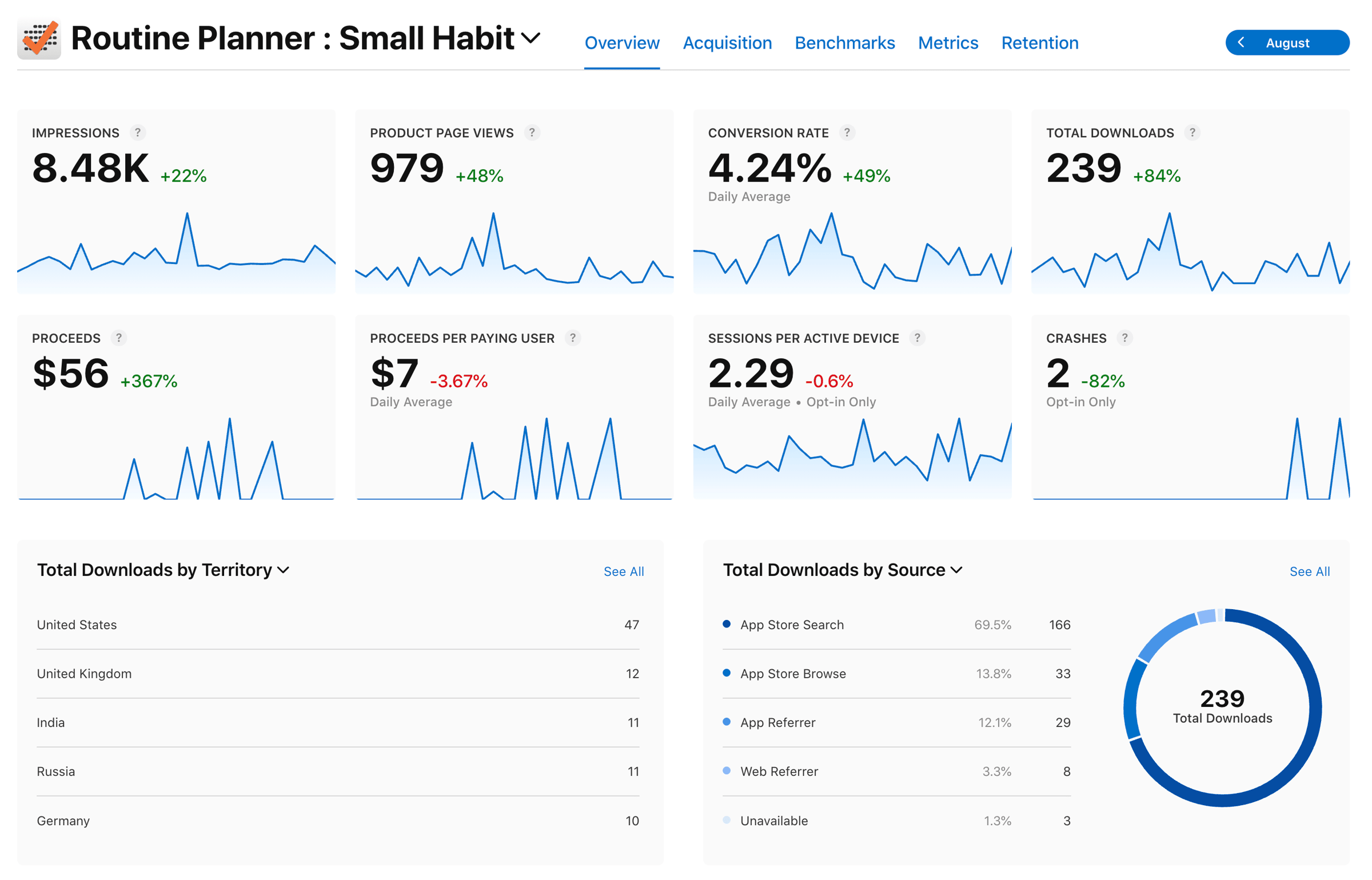Viewport: 1372px width, 880px height.
Task: Click See All for downloads by source
Action: [x=1309, y=571]
